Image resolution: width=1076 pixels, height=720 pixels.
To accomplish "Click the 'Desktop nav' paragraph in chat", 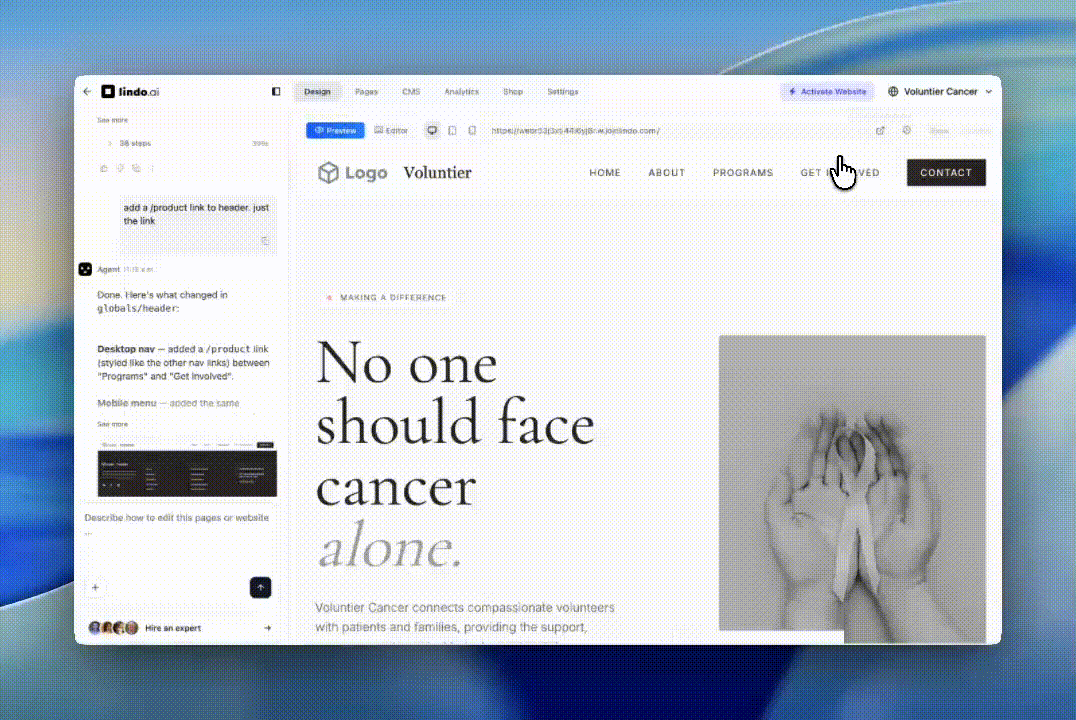I will point(183,362).
